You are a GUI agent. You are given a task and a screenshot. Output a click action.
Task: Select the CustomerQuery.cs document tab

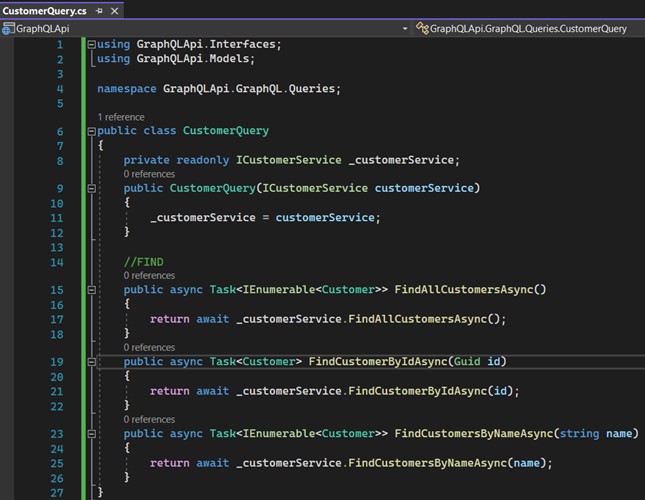pos(44,10)
